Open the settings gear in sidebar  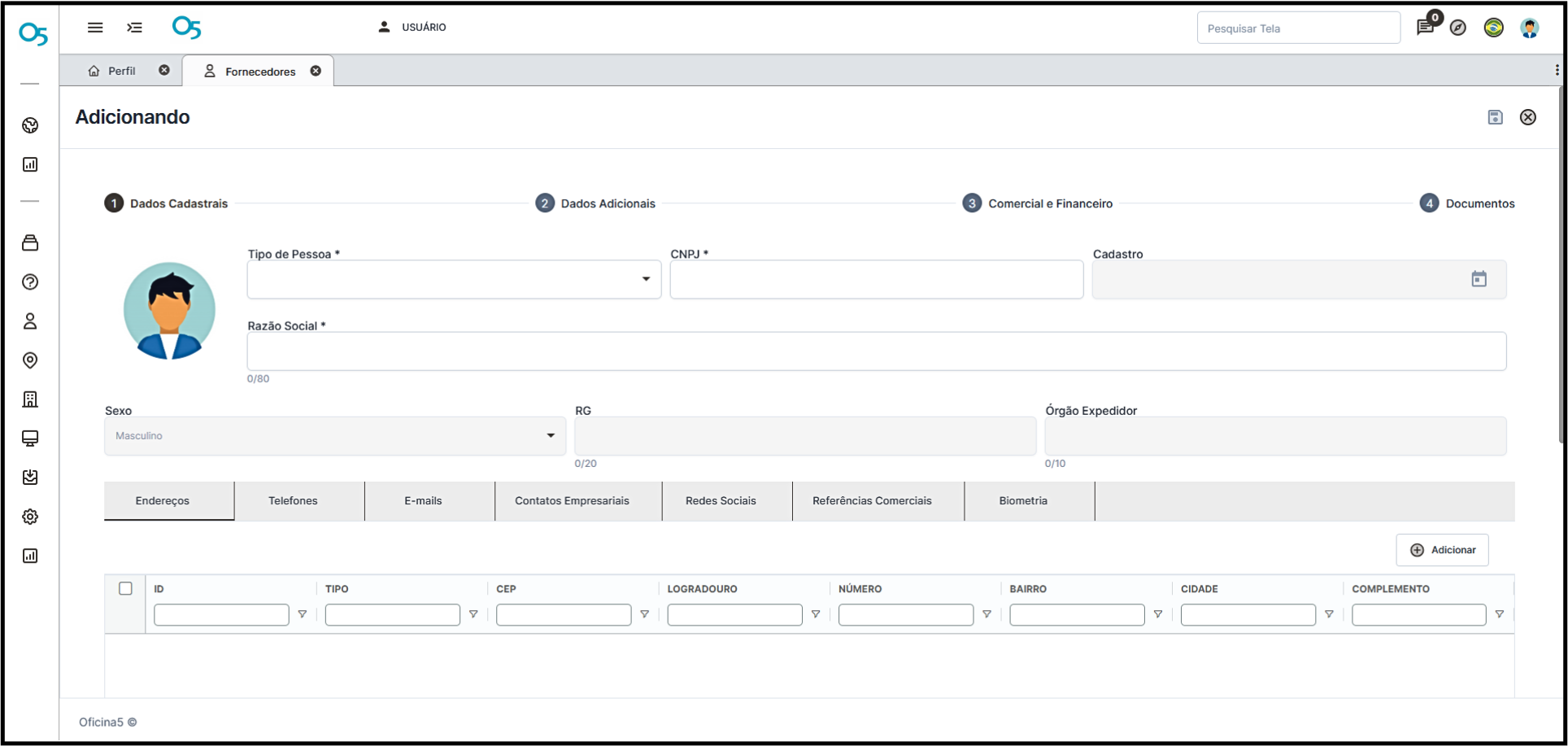[x=30, y=517]
